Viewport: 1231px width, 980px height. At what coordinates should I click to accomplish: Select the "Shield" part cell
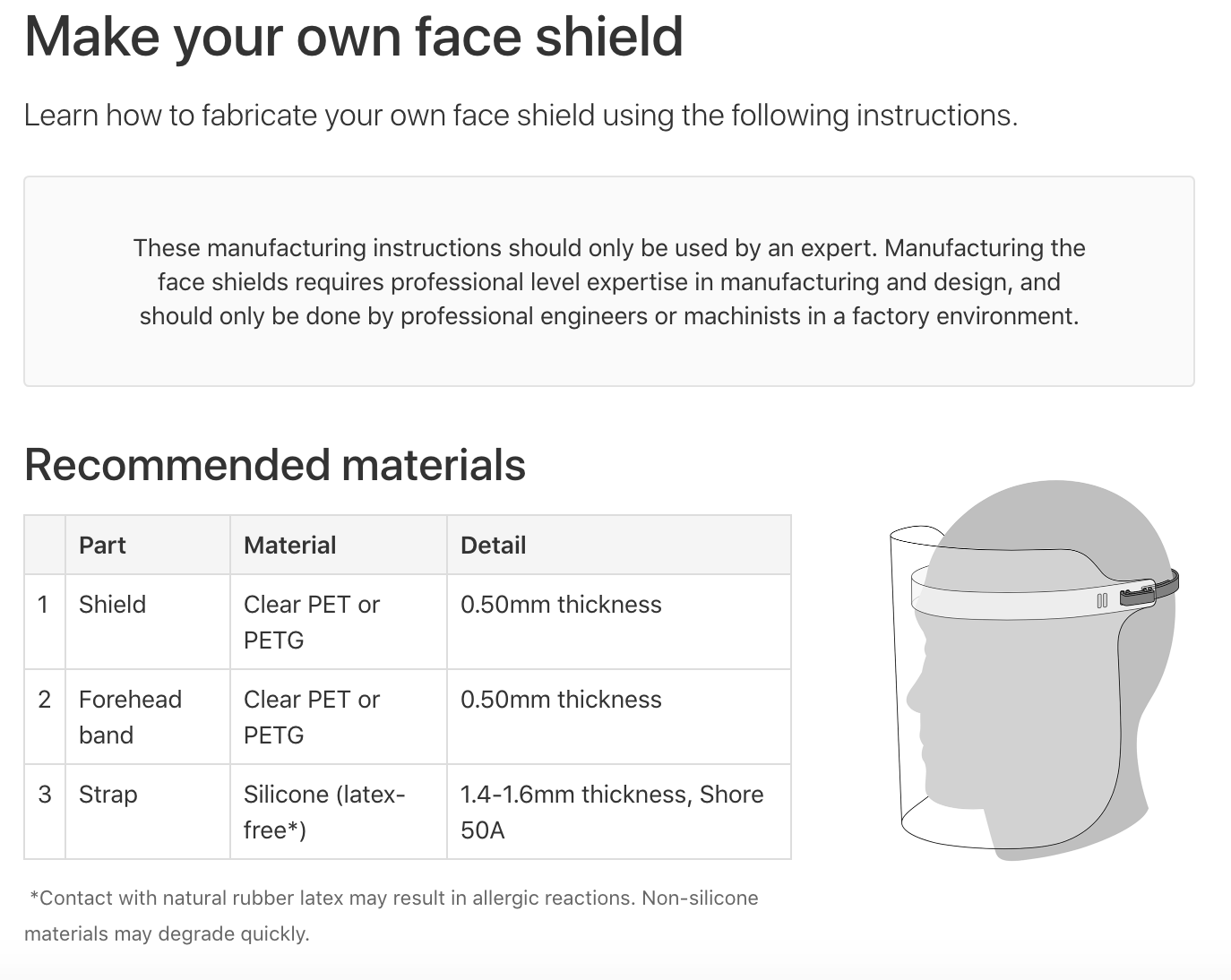tap(113, 605)
